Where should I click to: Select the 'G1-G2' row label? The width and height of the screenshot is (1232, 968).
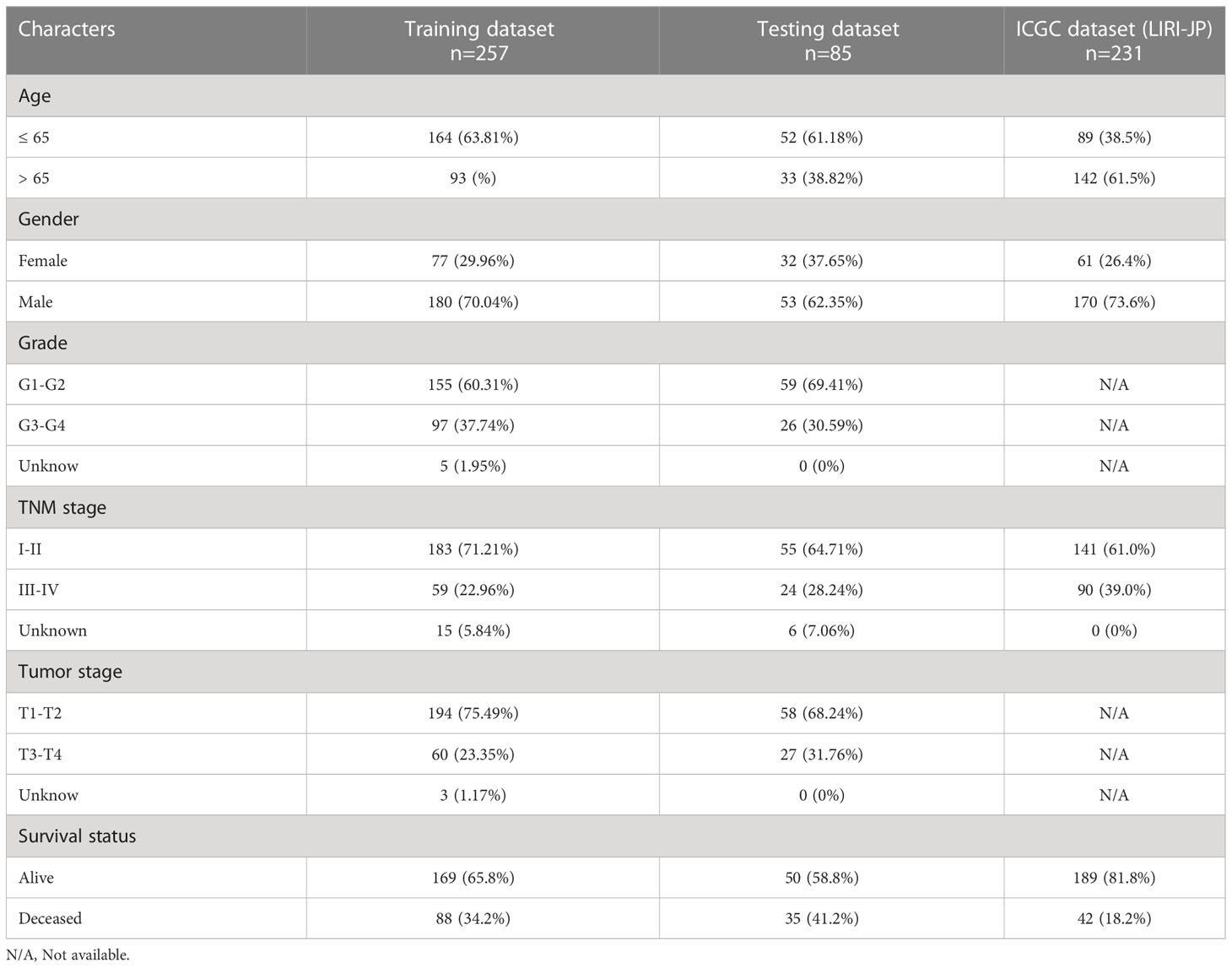[x=42, y=385]
